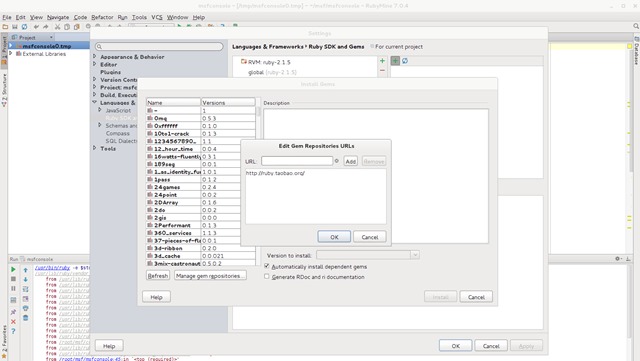Expand the External Libraries tree node
This screenshot has height=361, width=640.
click(x=11, y=53)
